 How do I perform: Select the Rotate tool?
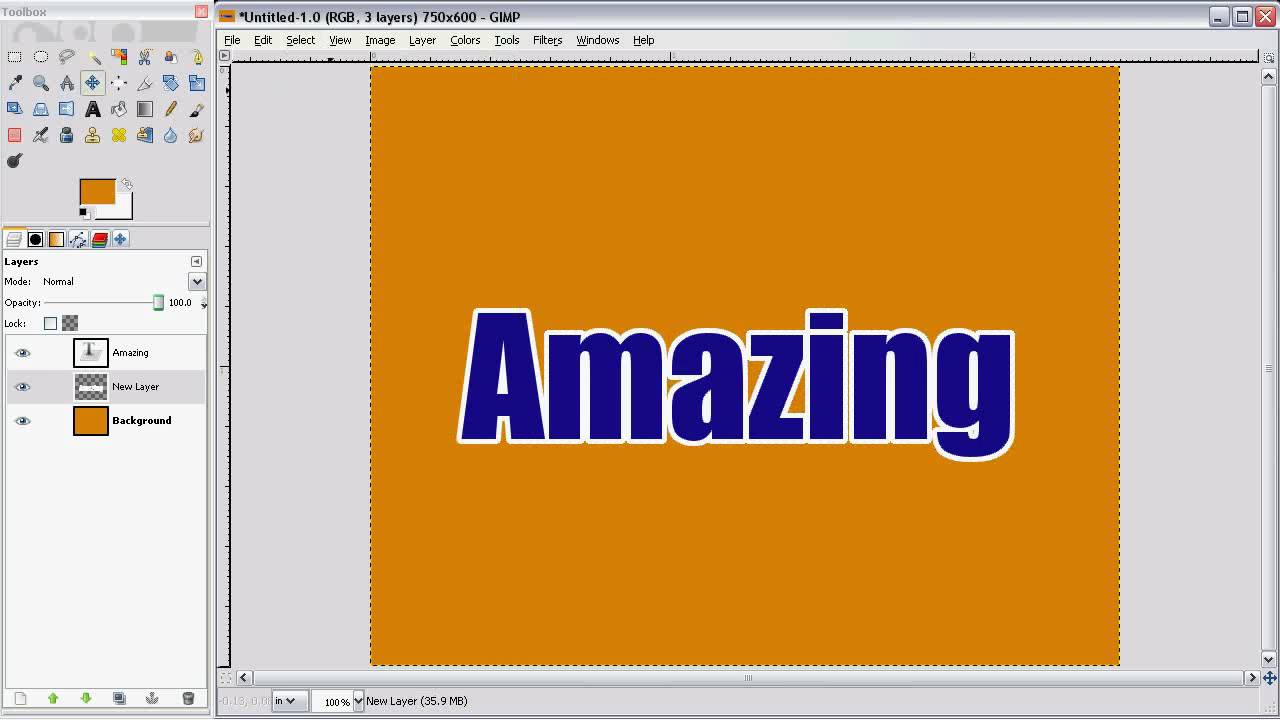[171, 83]
